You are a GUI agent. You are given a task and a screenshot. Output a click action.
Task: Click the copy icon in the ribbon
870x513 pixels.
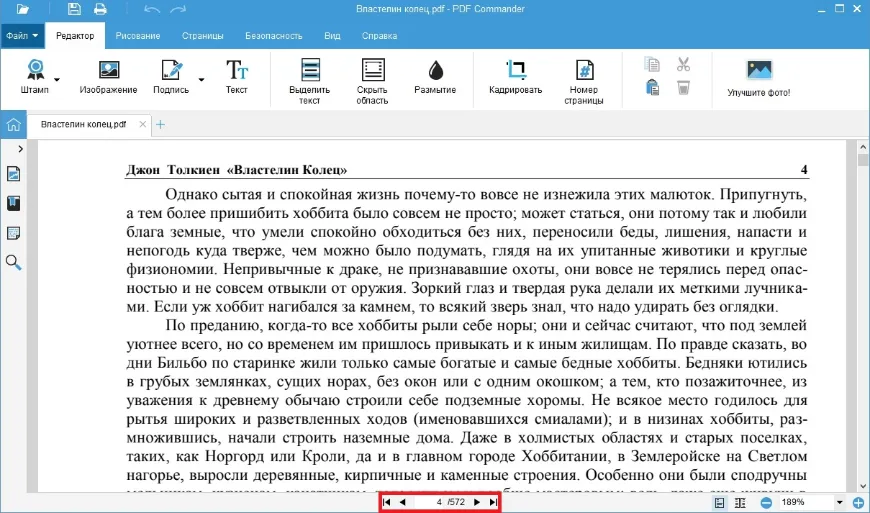click(x=652, y=64)
